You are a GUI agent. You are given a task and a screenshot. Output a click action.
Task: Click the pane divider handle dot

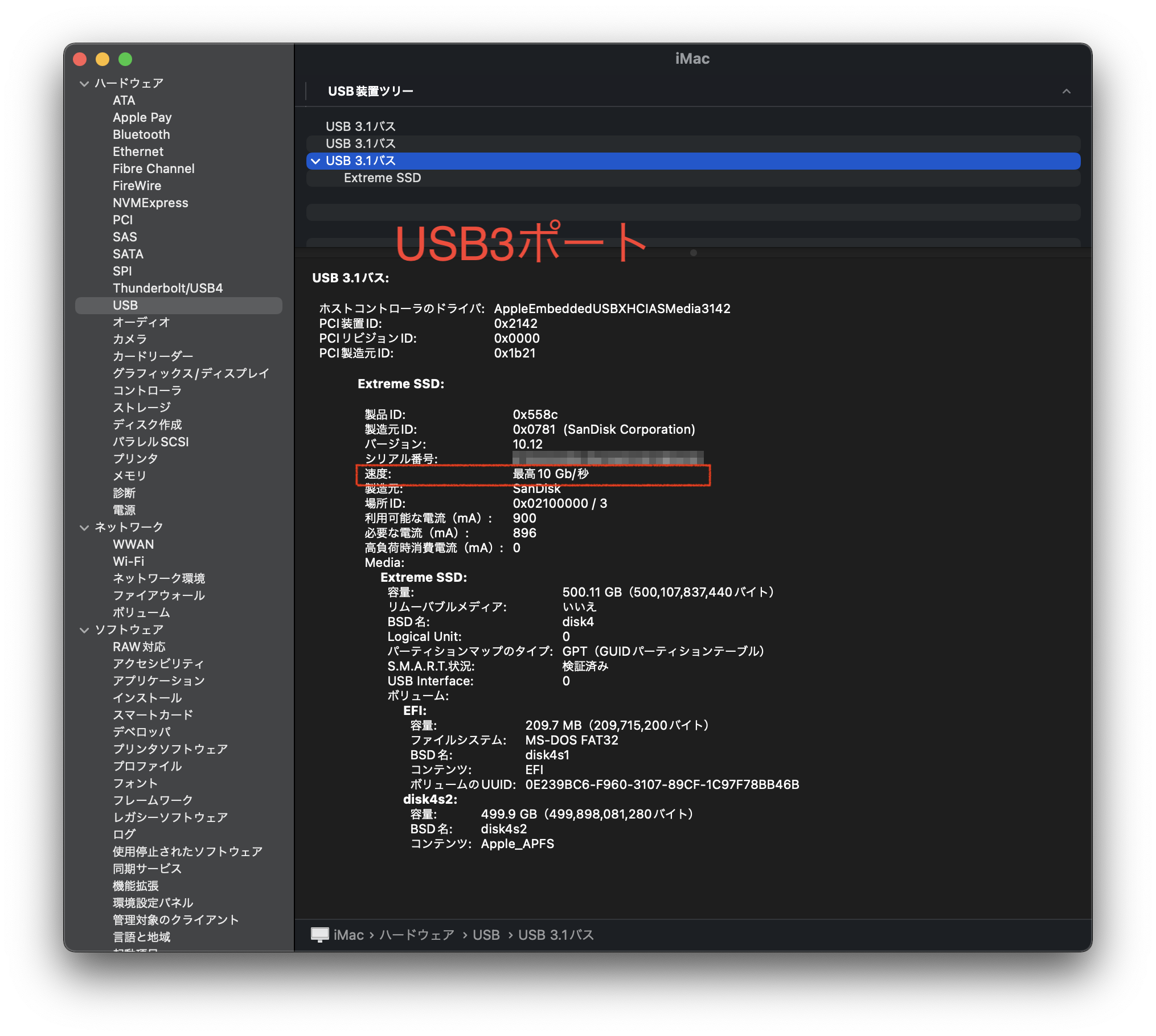pos(693,253)
